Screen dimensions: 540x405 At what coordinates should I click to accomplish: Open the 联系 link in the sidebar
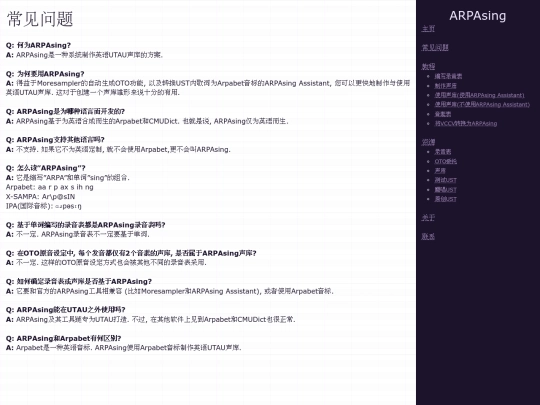click(428, 236)
